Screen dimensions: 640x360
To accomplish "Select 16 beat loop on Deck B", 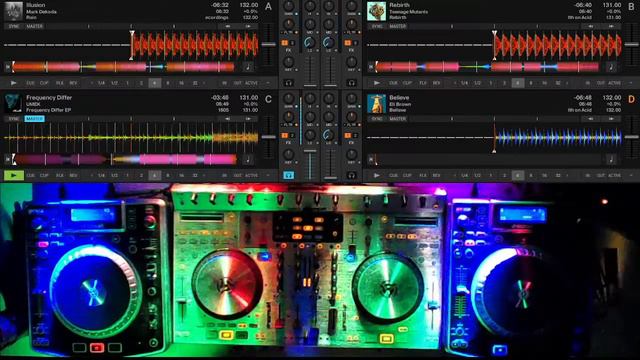I will (544, 83).
